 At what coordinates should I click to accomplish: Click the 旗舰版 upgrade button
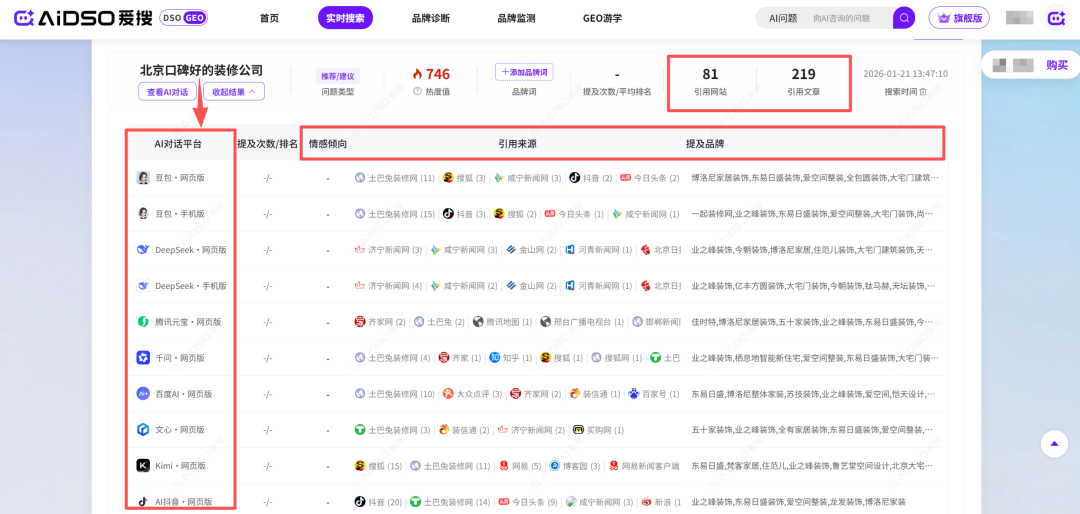(959, 18)
